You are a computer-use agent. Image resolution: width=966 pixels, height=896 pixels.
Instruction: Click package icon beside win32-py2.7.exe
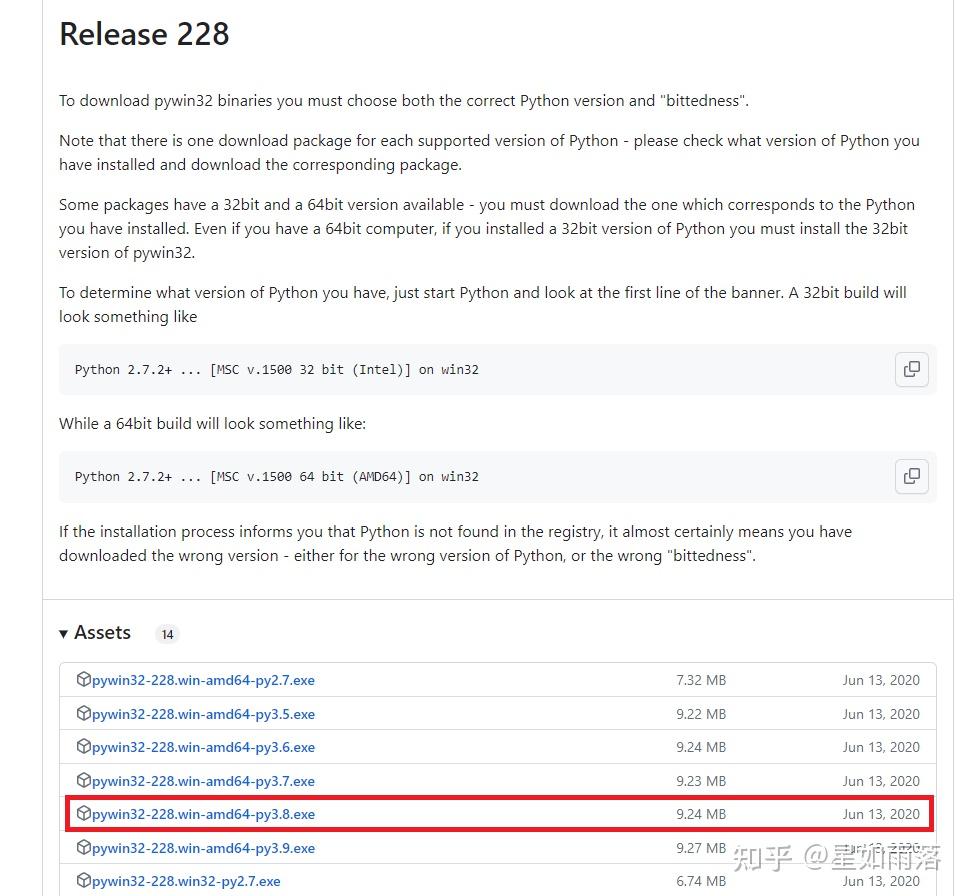[83, 881]
